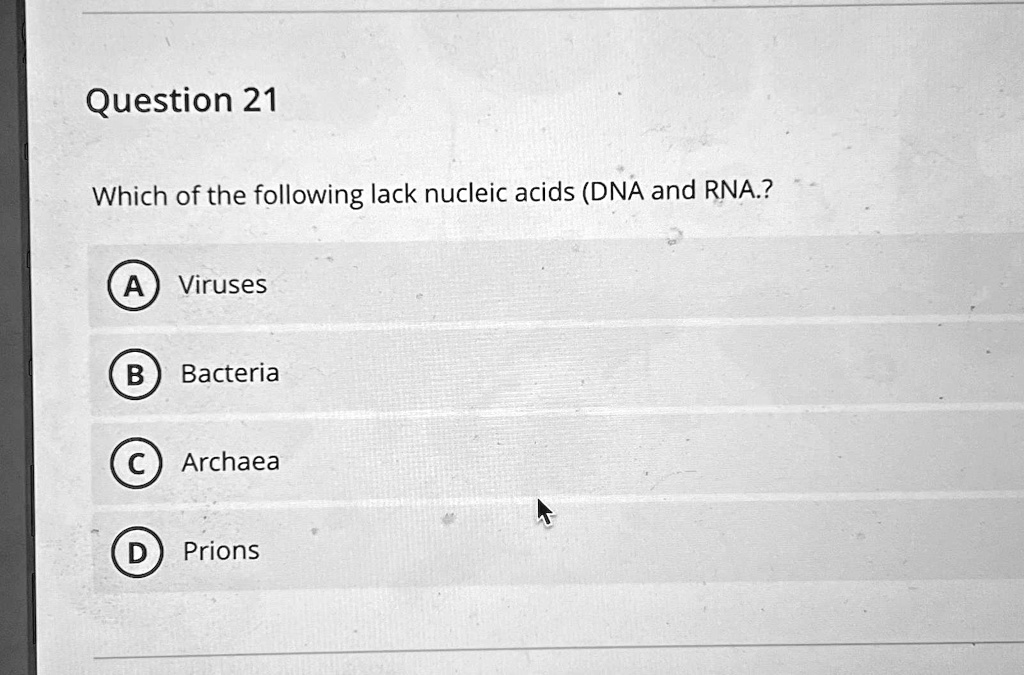Click the Bacteria answer label text
Screen dimensions: 1024x675
(229, 374)
